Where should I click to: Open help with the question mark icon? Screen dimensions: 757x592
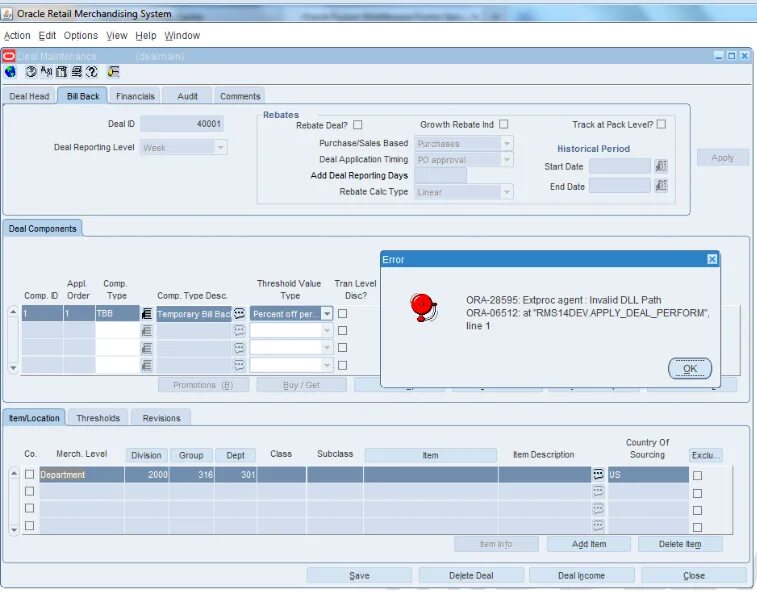pos(91,72)
